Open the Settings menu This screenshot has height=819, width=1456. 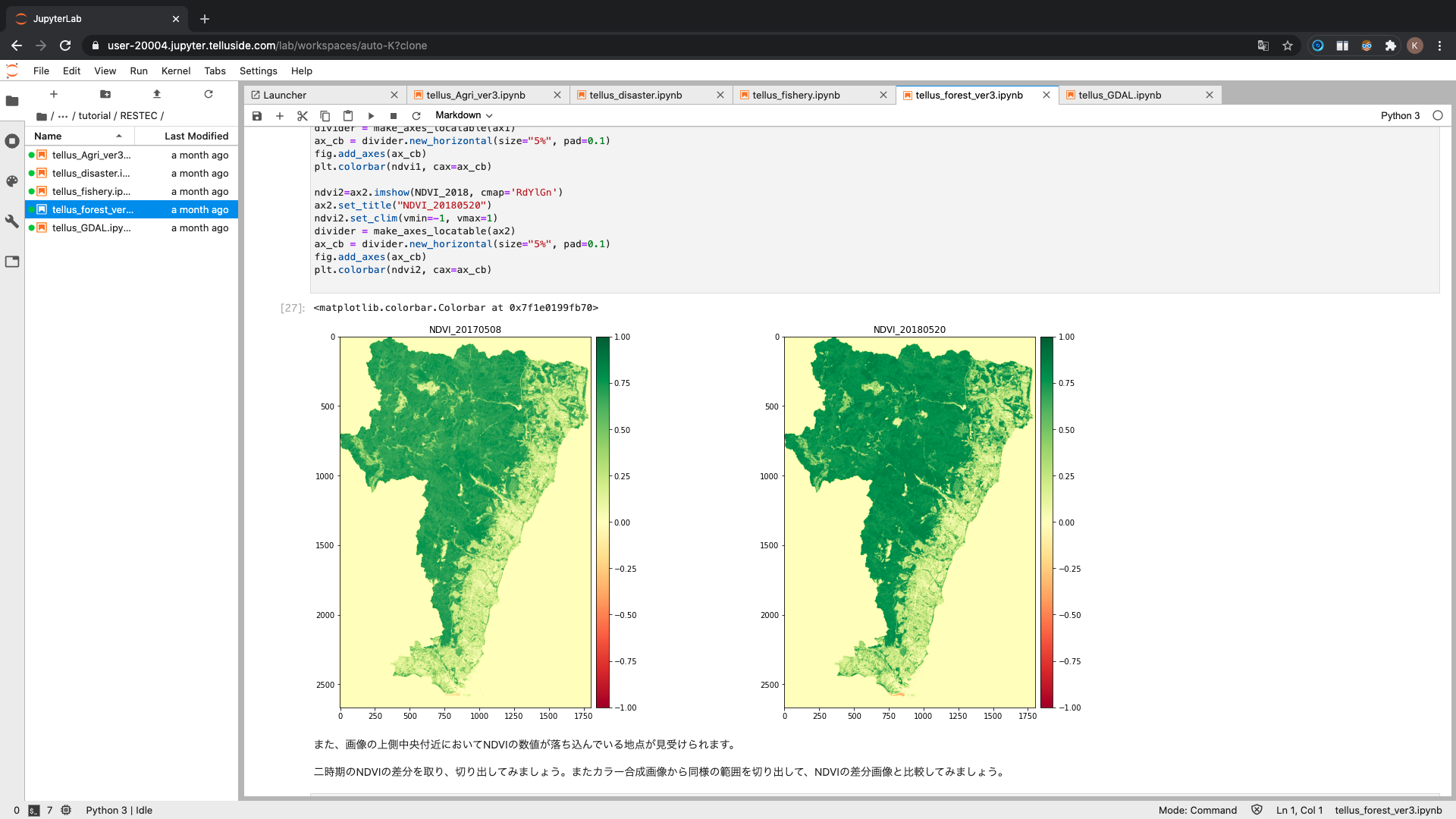click(259, 71)
